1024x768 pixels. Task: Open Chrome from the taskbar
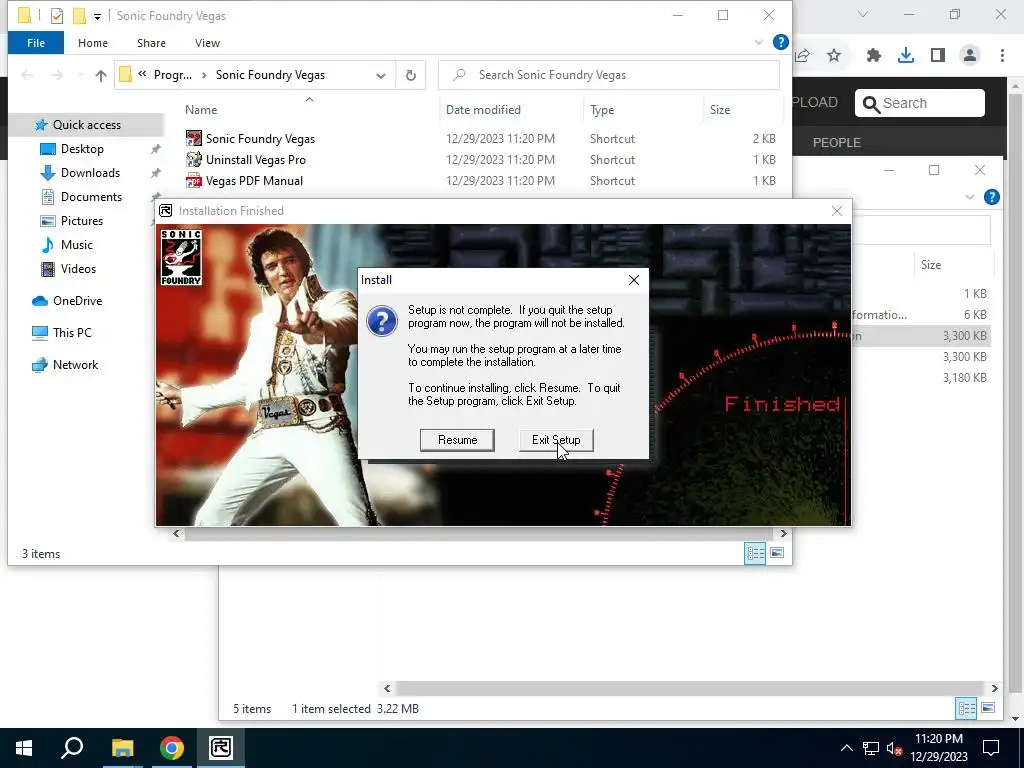(x=172, y=748)
